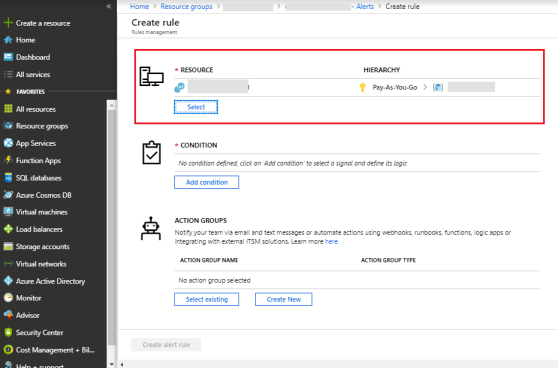The image size is (558, 368).
Task: Open Security Center shield icon
Action: coord(8,332)
